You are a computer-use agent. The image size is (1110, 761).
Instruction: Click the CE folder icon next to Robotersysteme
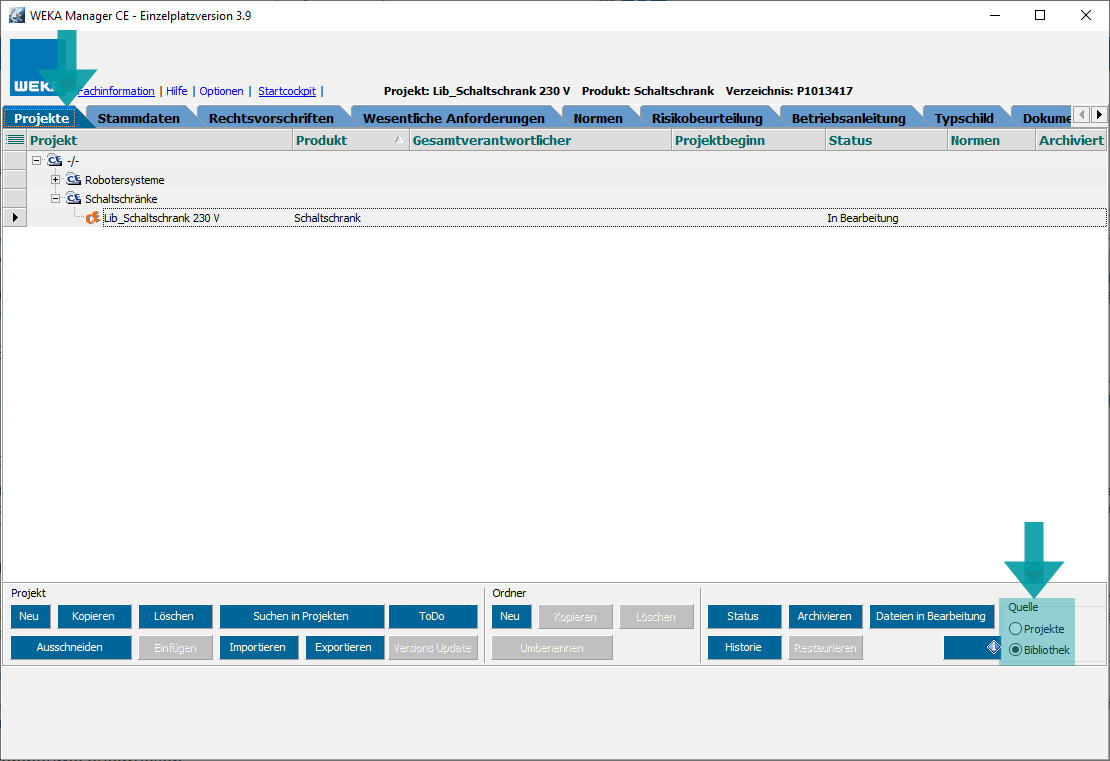tap(74, 180)
